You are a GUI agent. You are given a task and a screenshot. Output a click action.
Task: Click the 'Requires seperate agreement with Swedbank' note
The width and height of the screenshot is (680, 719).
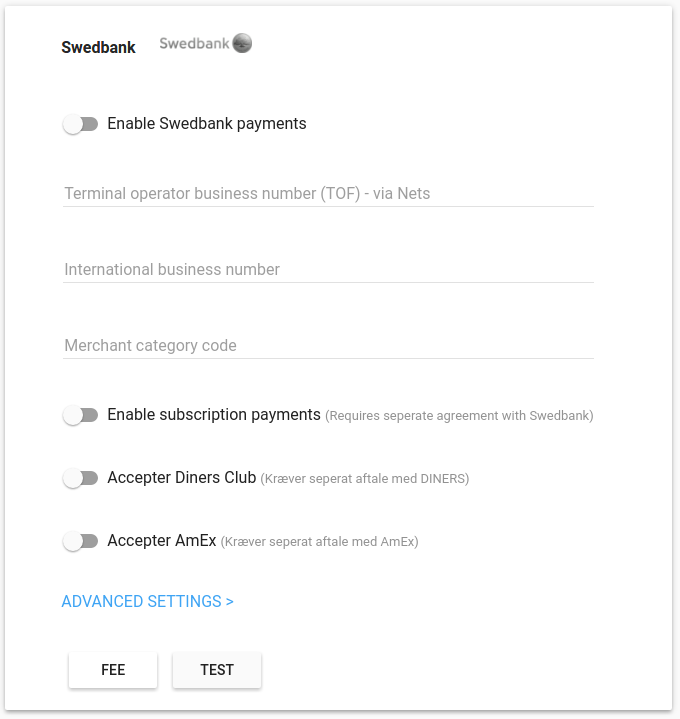pos(459,416)
